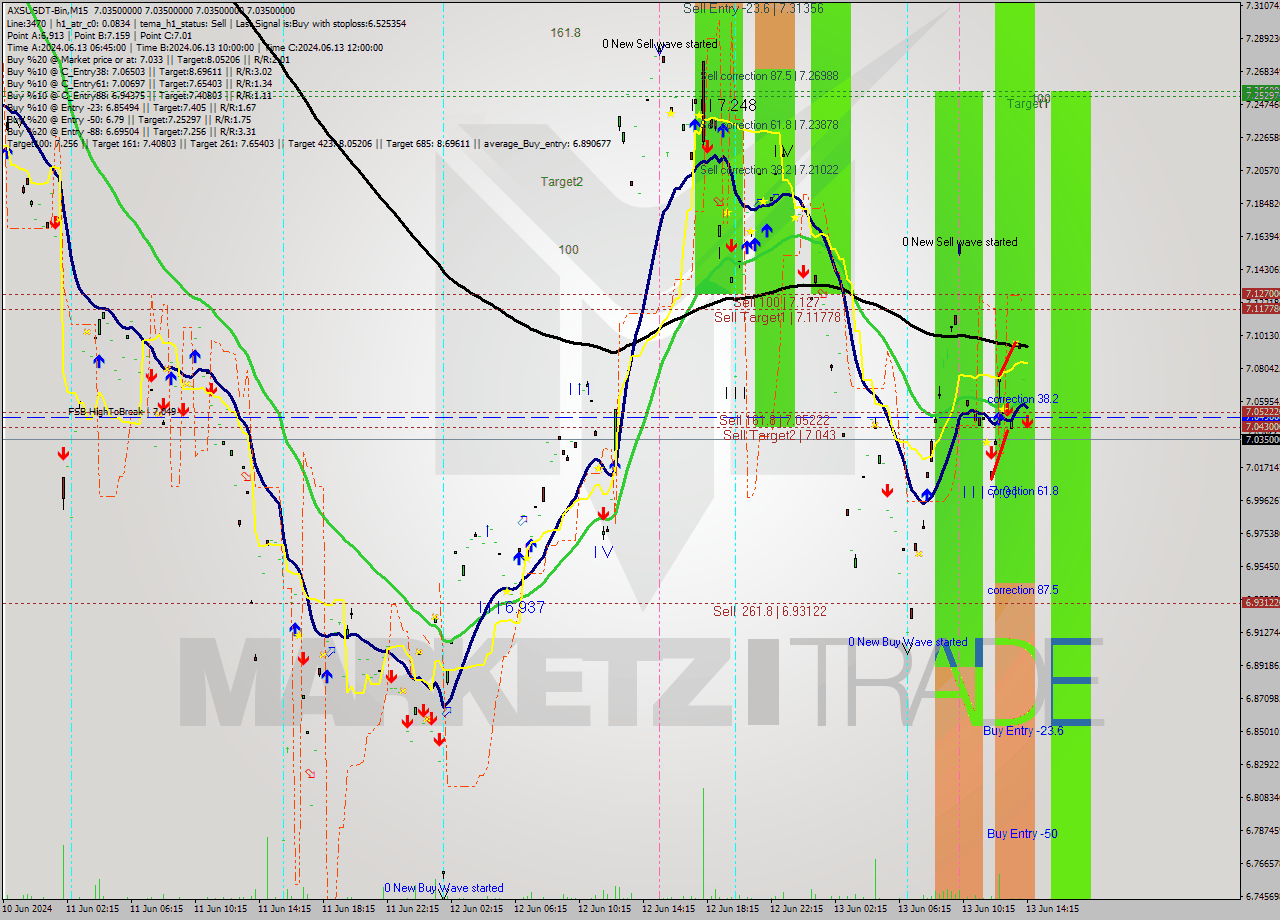Image resolution: width=1280 pixels, height=920 pixels.
Task: Click the black 7.03500 current price tag
Action: click(x=1260, y=439)
